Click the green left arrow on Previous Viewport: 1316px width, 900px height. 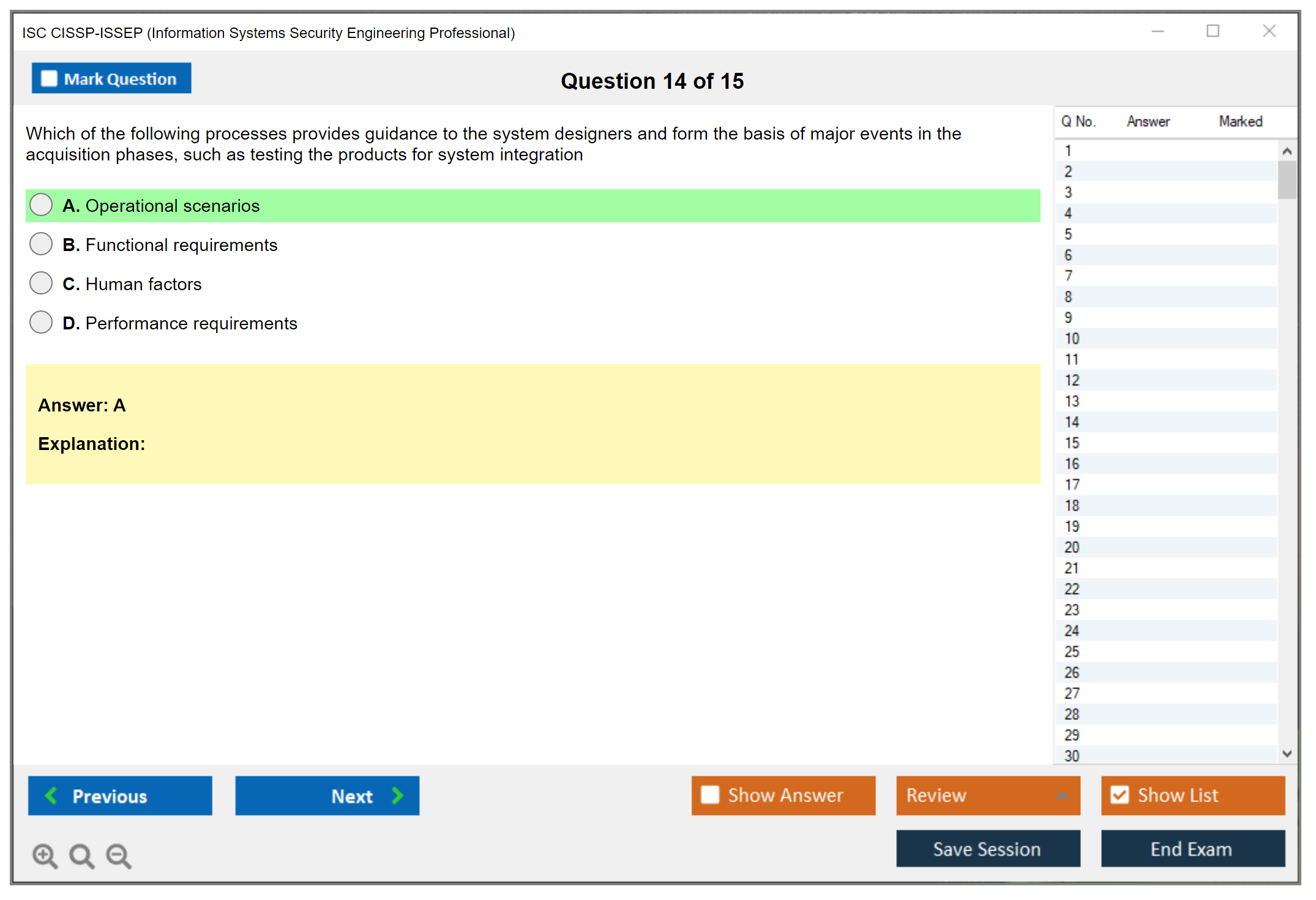[x=51, y=795]
